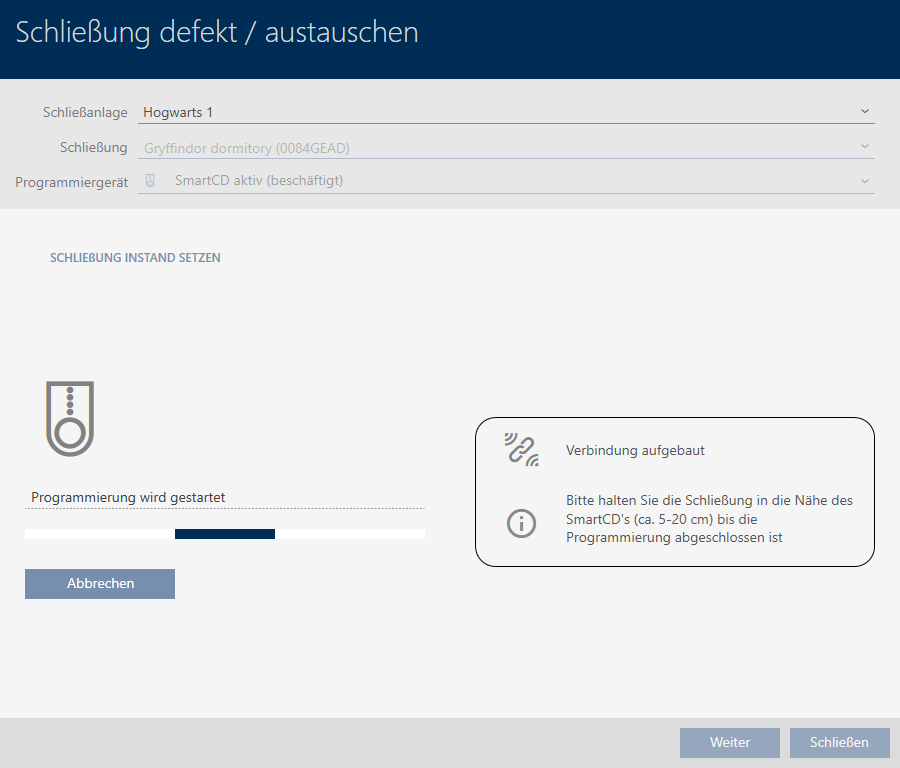This screenshot has width=900, height=768.
Task: Click the SmartCD device icon in Programmiergerät field
Action: click(151, 181)
